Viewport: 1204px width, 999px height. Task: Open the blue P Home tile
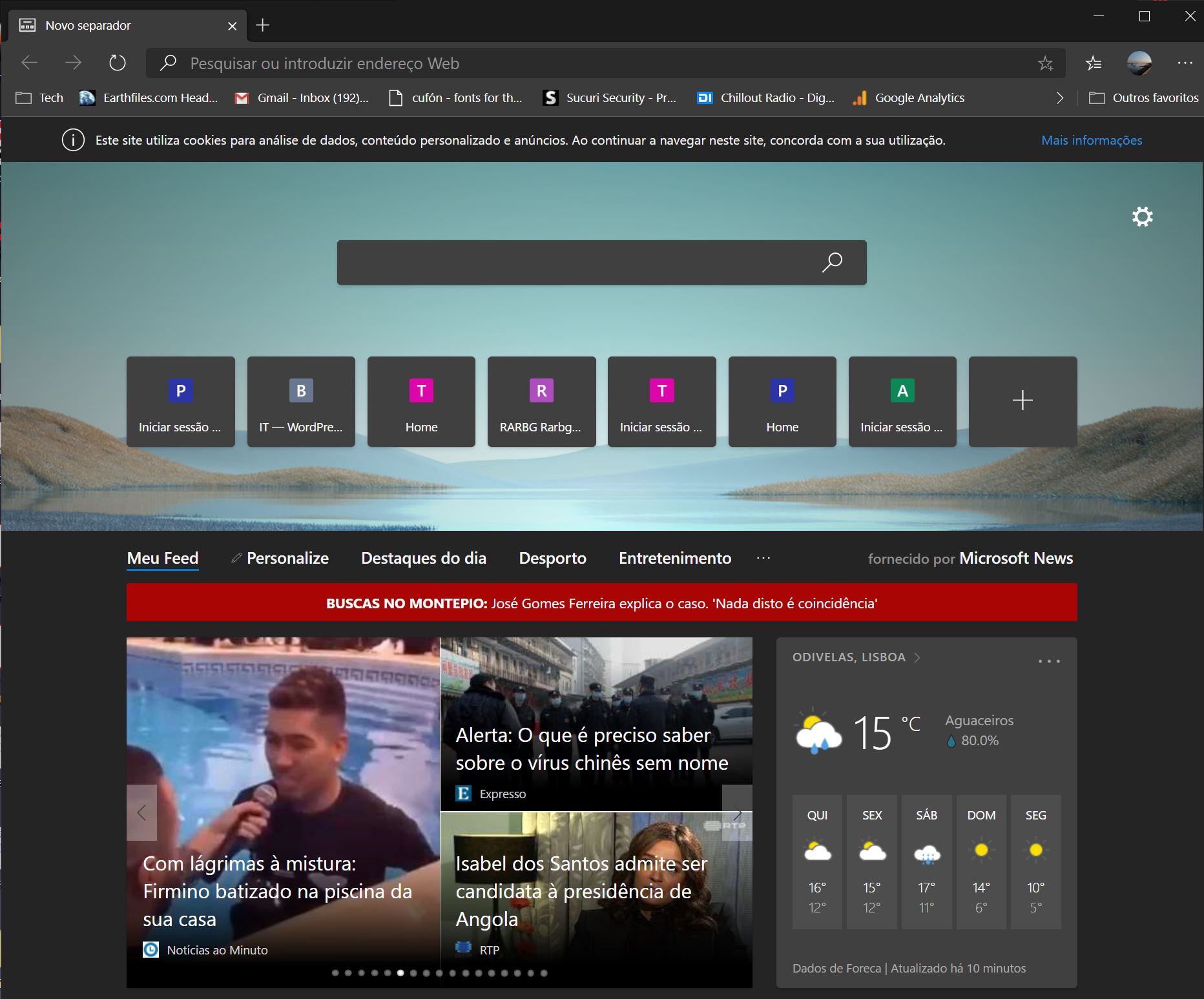[782, 402]
